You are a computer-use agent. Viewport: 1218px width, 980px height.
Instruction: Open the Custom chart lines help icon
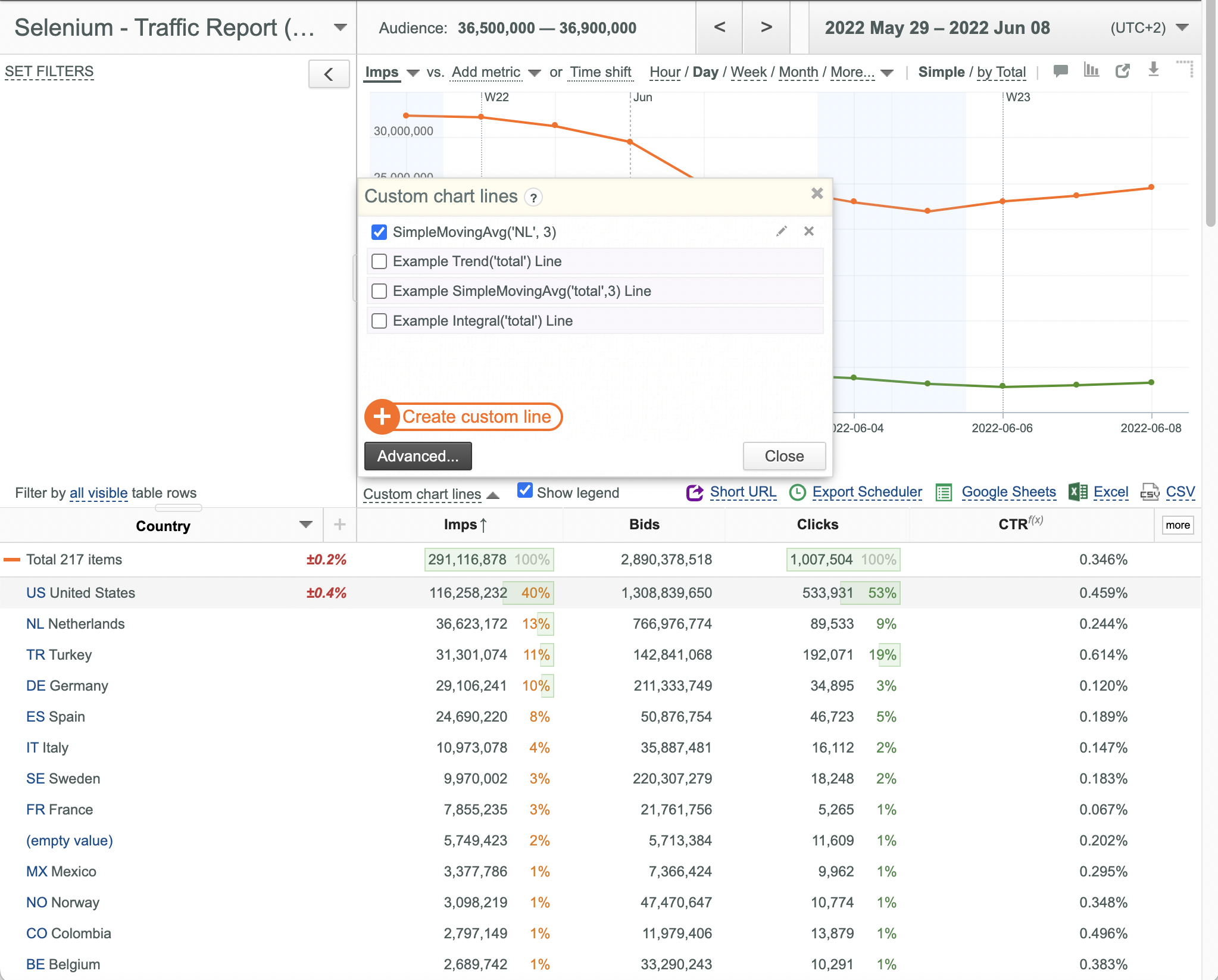533,198
